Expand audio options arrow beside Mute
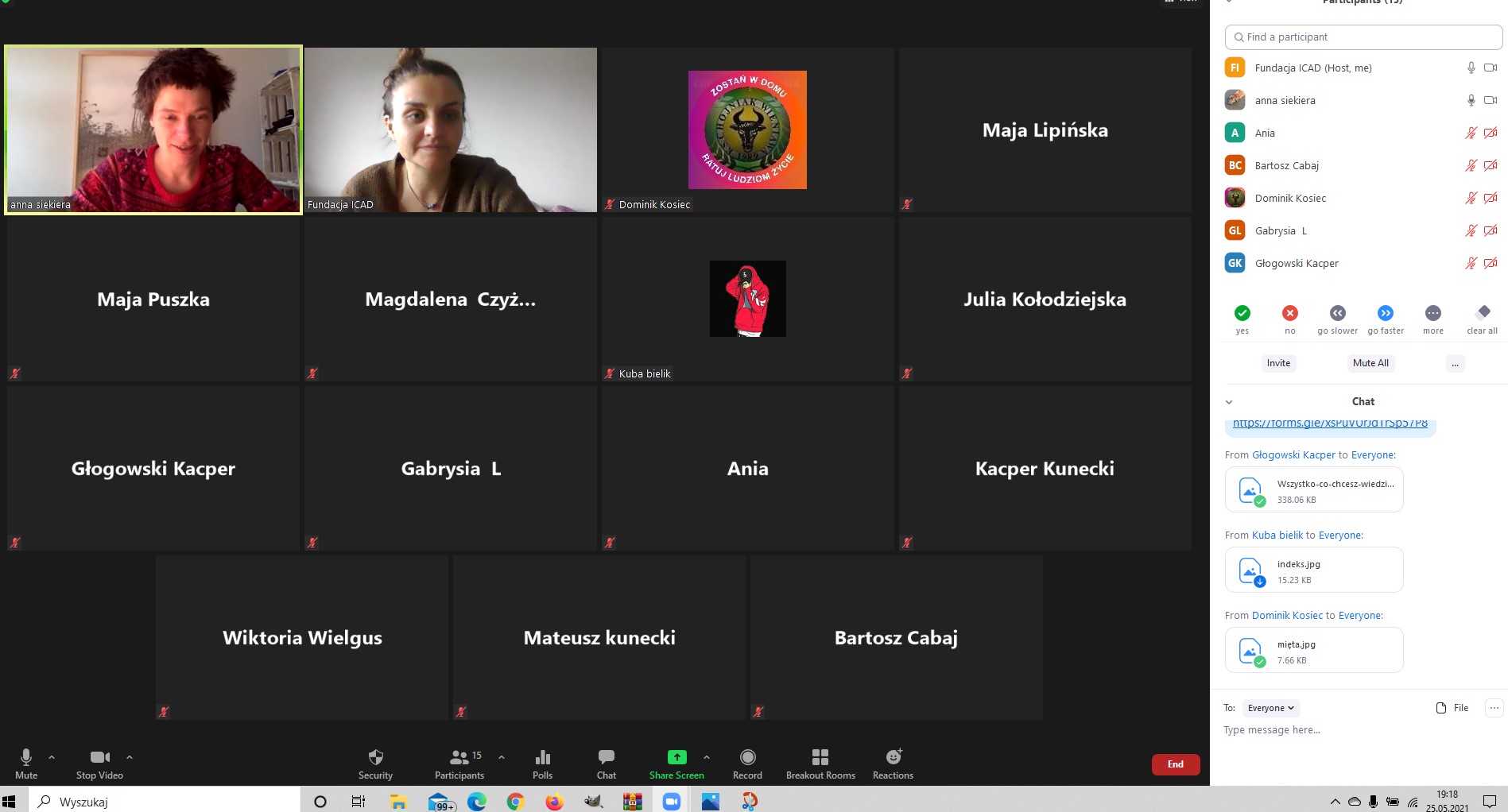Image resolution: width=1508 pixels, height=812 pixels. pyautogui.click(x=52, y=757)
